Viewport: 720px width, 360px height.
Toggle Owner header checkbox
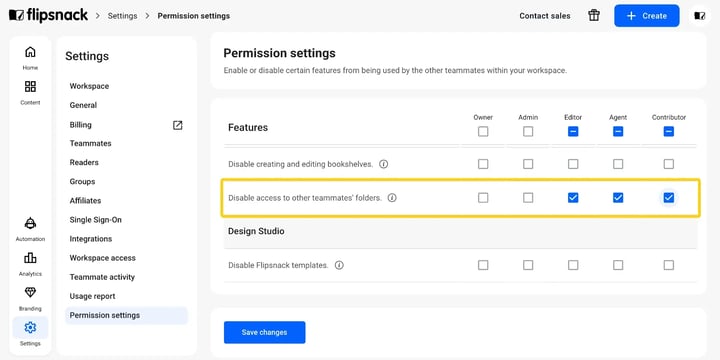483,132
